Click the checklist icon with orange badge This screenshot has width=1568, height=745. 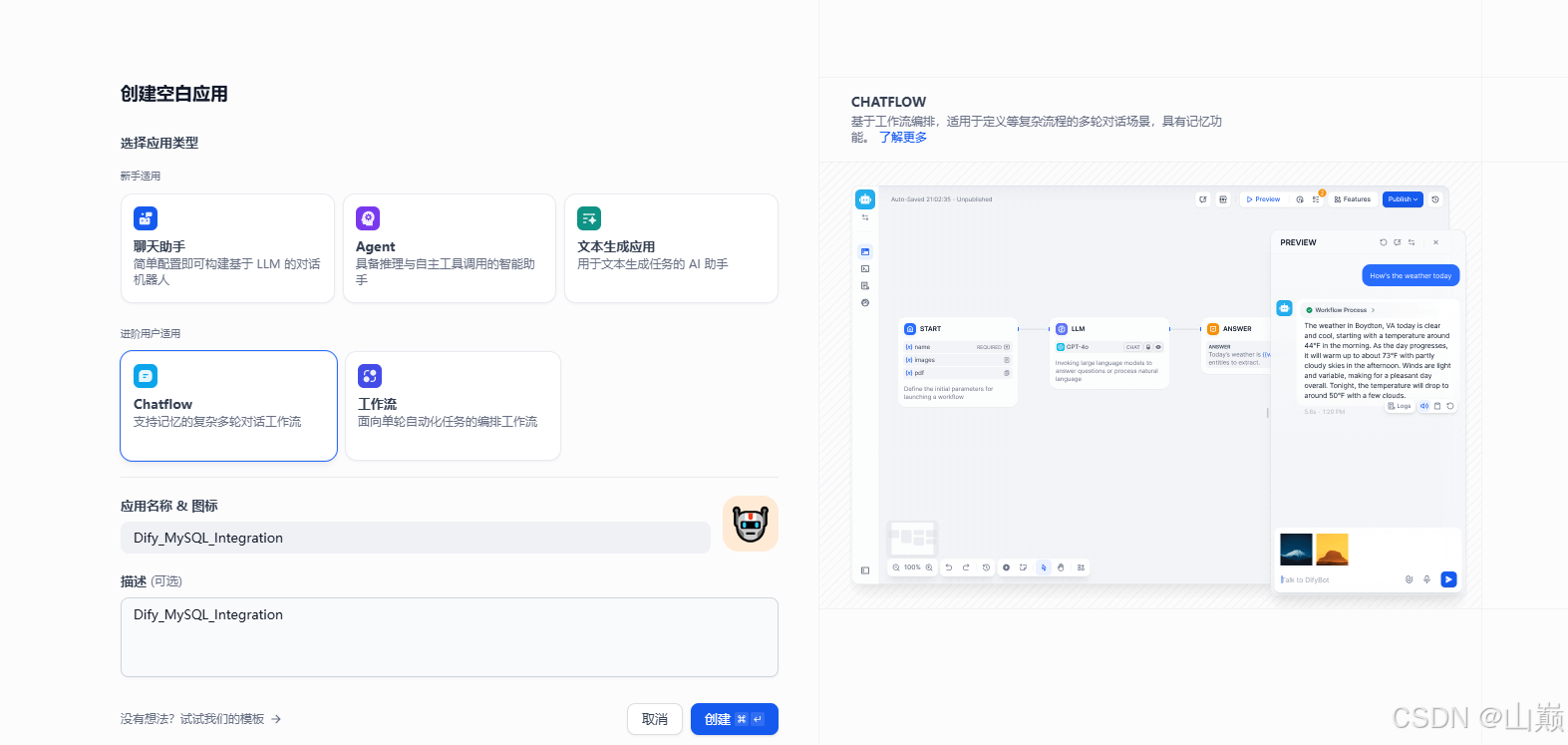coord(1317,198)
